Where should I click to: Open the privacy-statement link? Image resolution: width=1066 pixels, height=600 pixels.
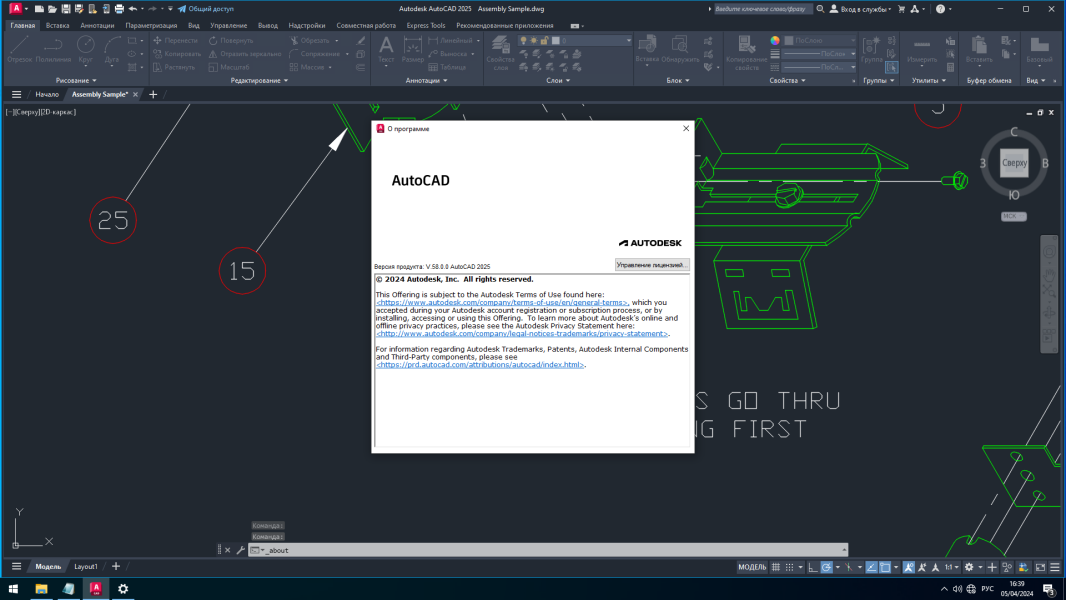523,334
